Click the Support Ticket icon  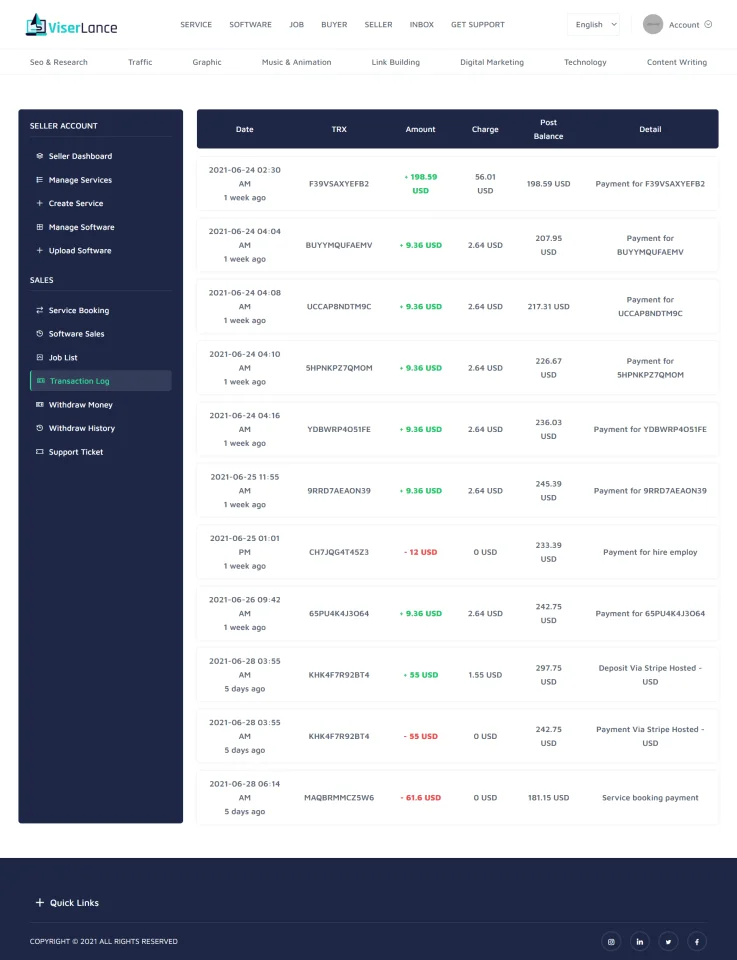tap(40, 452)
